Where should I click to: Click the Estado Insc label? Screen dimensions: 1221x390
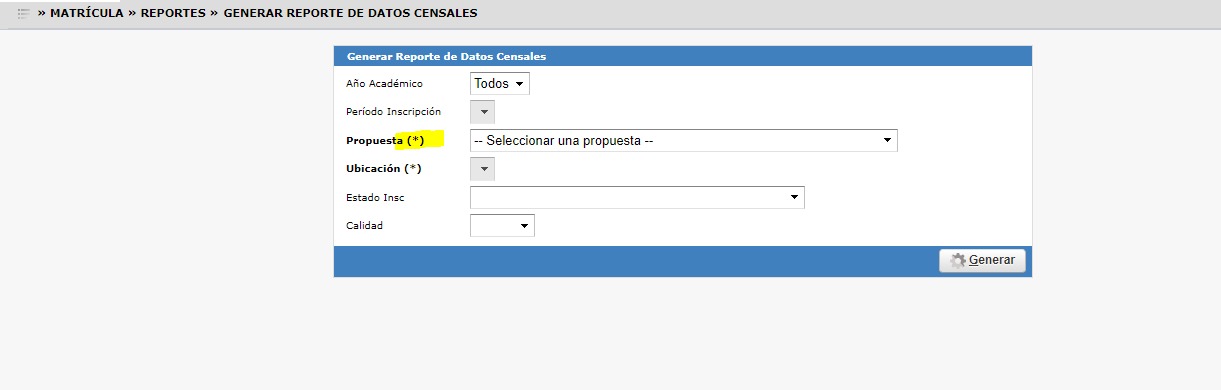pos(375,198)
